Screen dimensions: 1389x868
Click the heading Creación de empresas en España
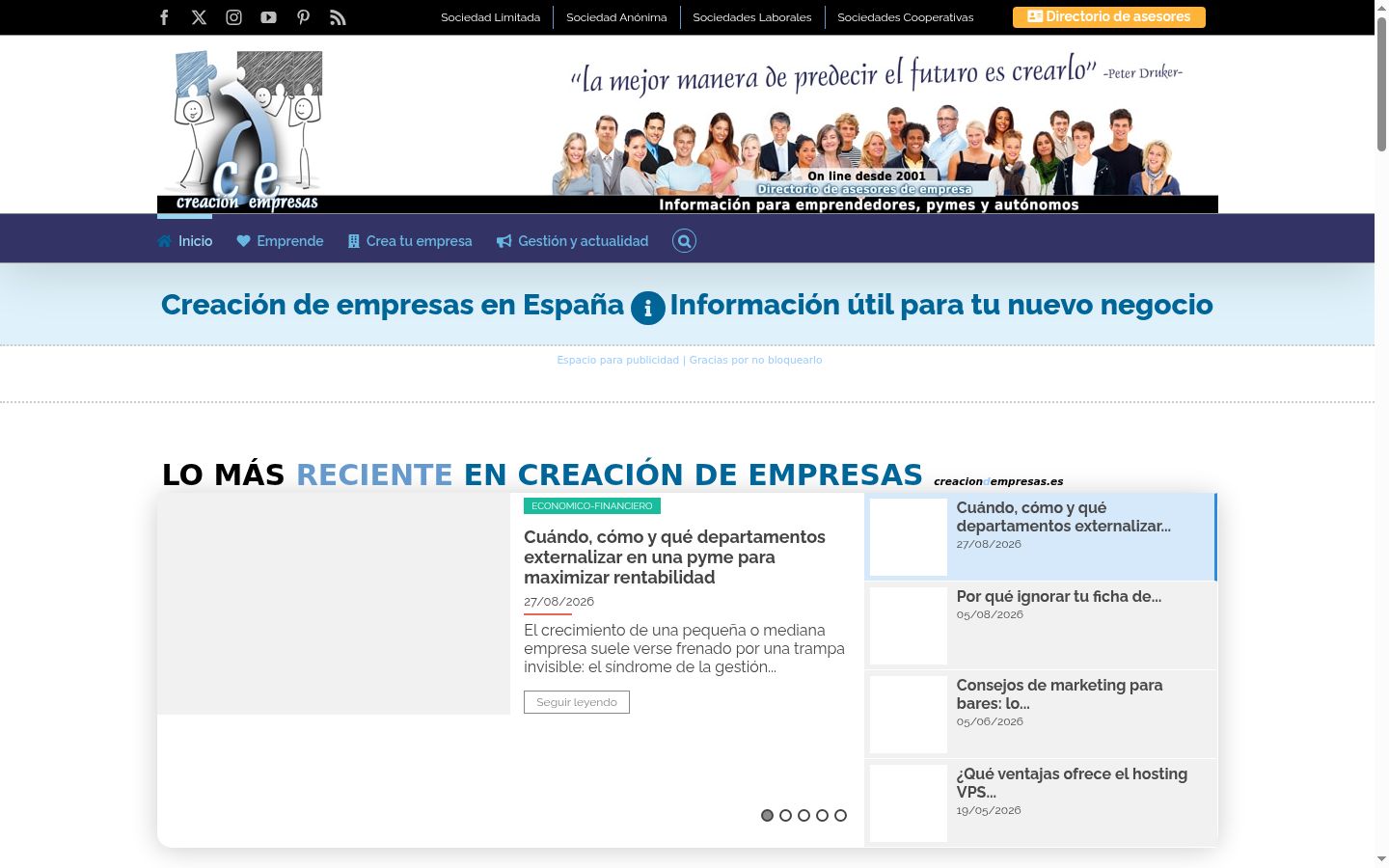[393, 305]
